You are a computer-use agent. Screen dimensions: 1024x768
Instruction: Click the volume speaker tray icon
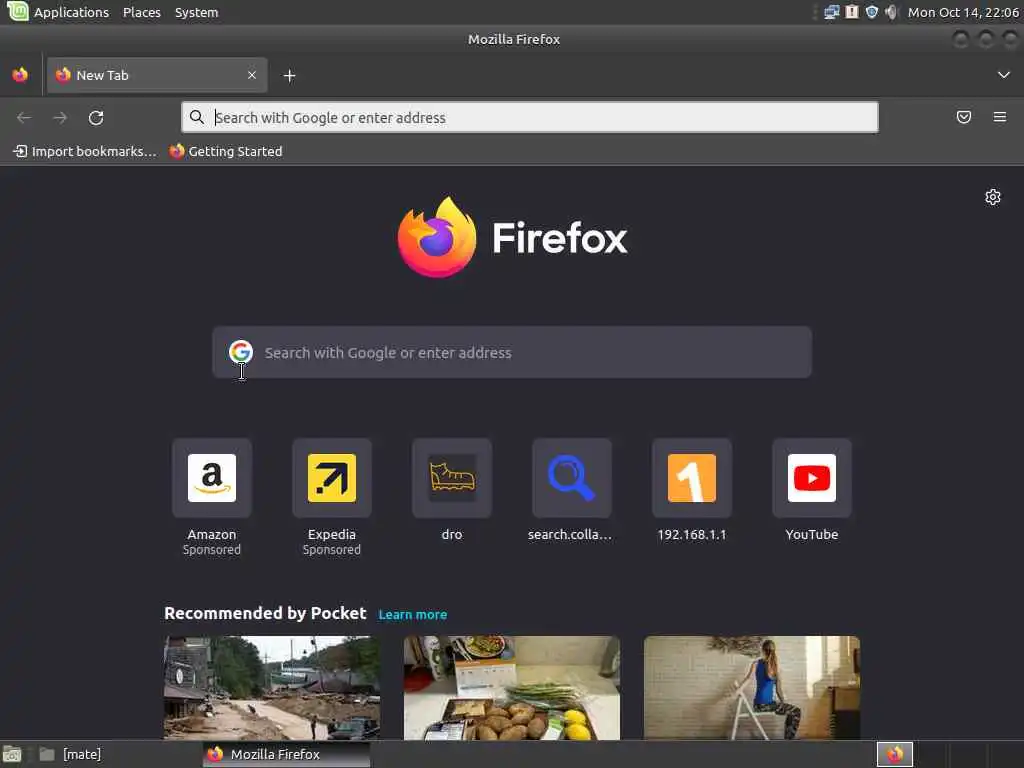point(891,12)
